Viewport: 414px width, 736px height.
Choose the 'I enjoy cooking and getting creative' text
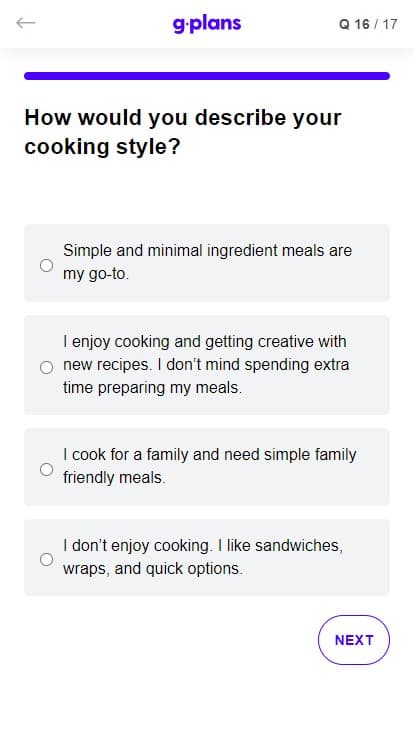coord(206,365)
